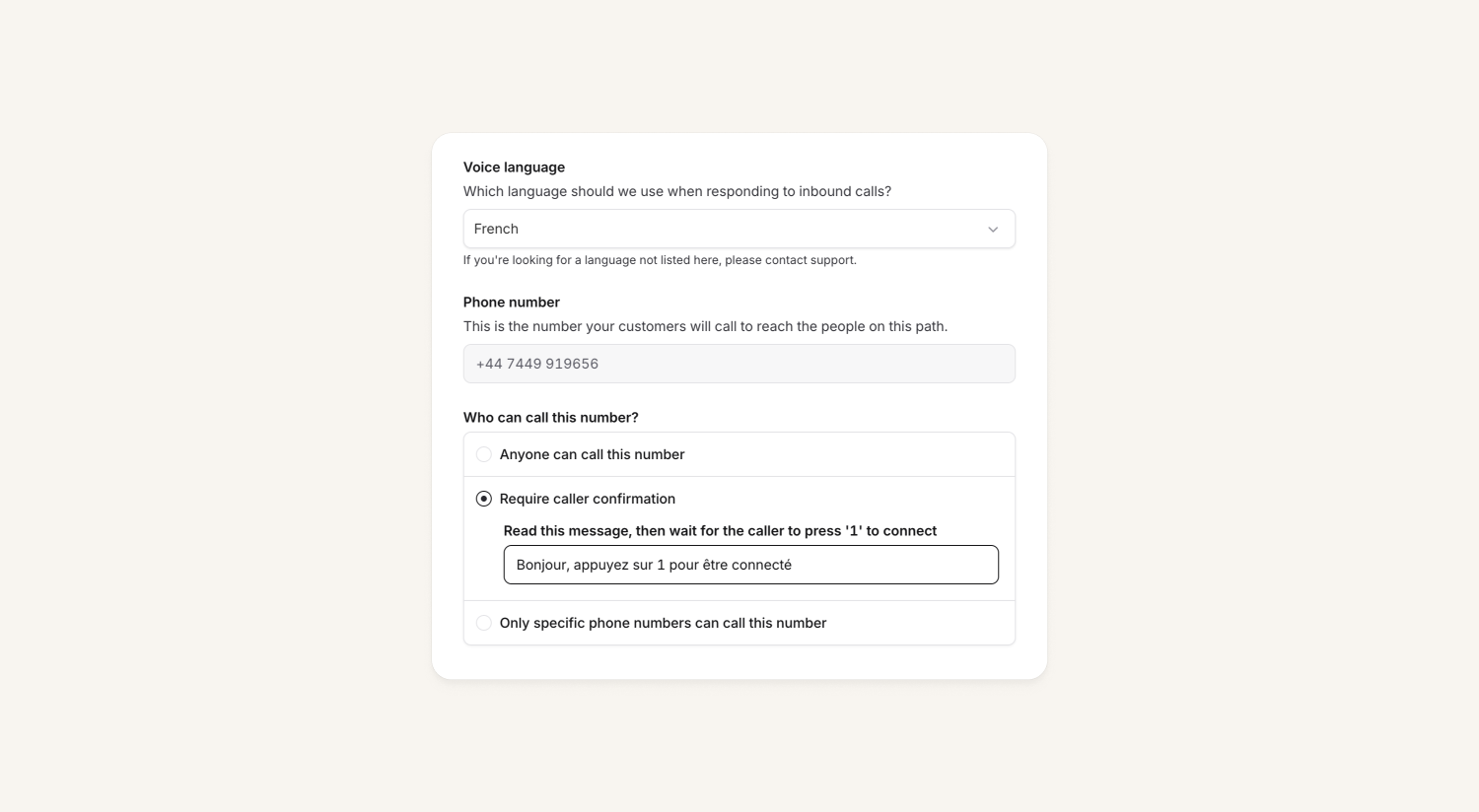Click the 'Phone number' heading
Image resolution: width=1479 pixels, height=812 pixels.
pyautogui.click(x=512, y=303)
